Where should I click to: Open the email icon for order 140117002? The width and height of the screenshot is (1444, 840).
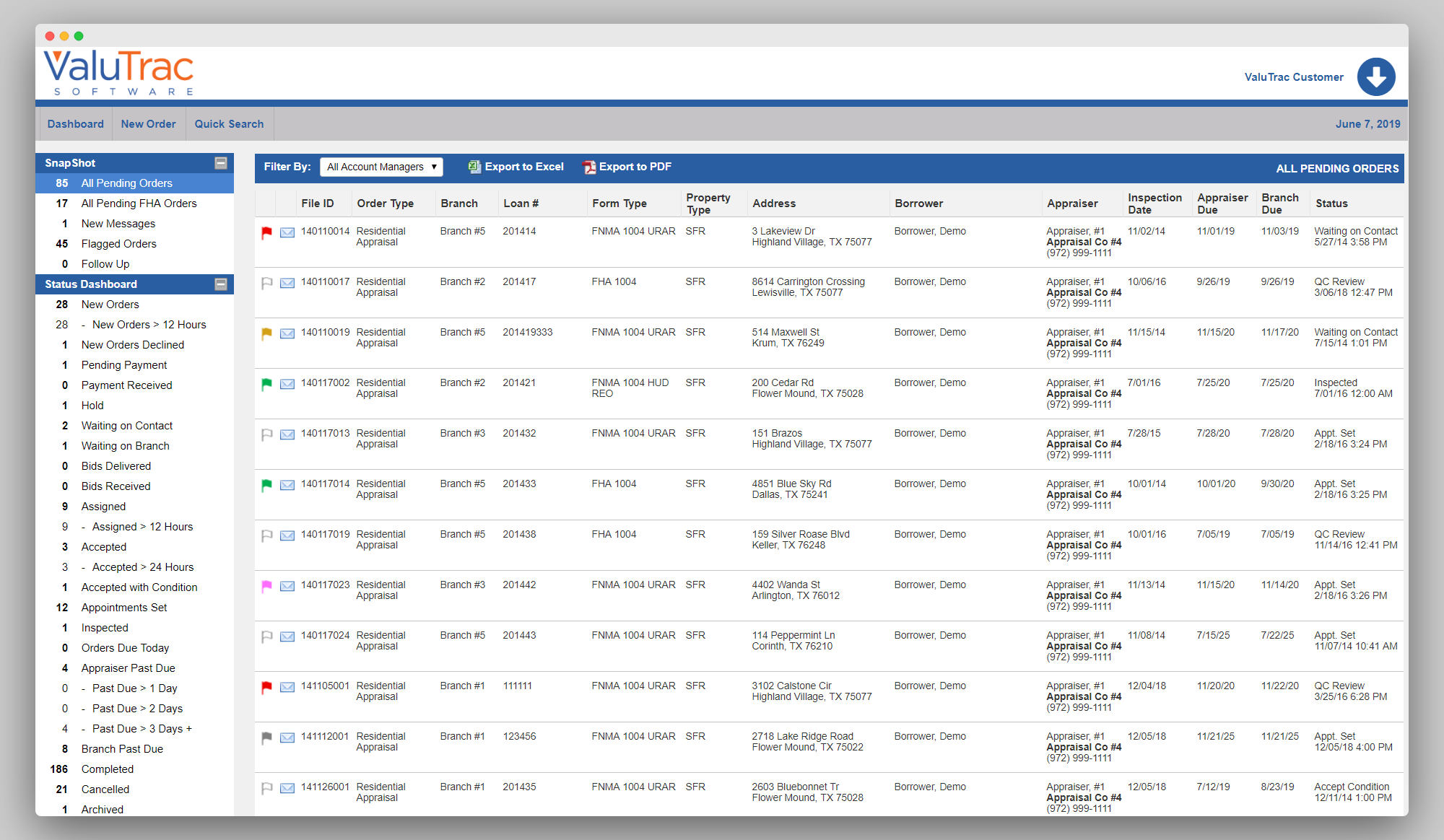287,384
